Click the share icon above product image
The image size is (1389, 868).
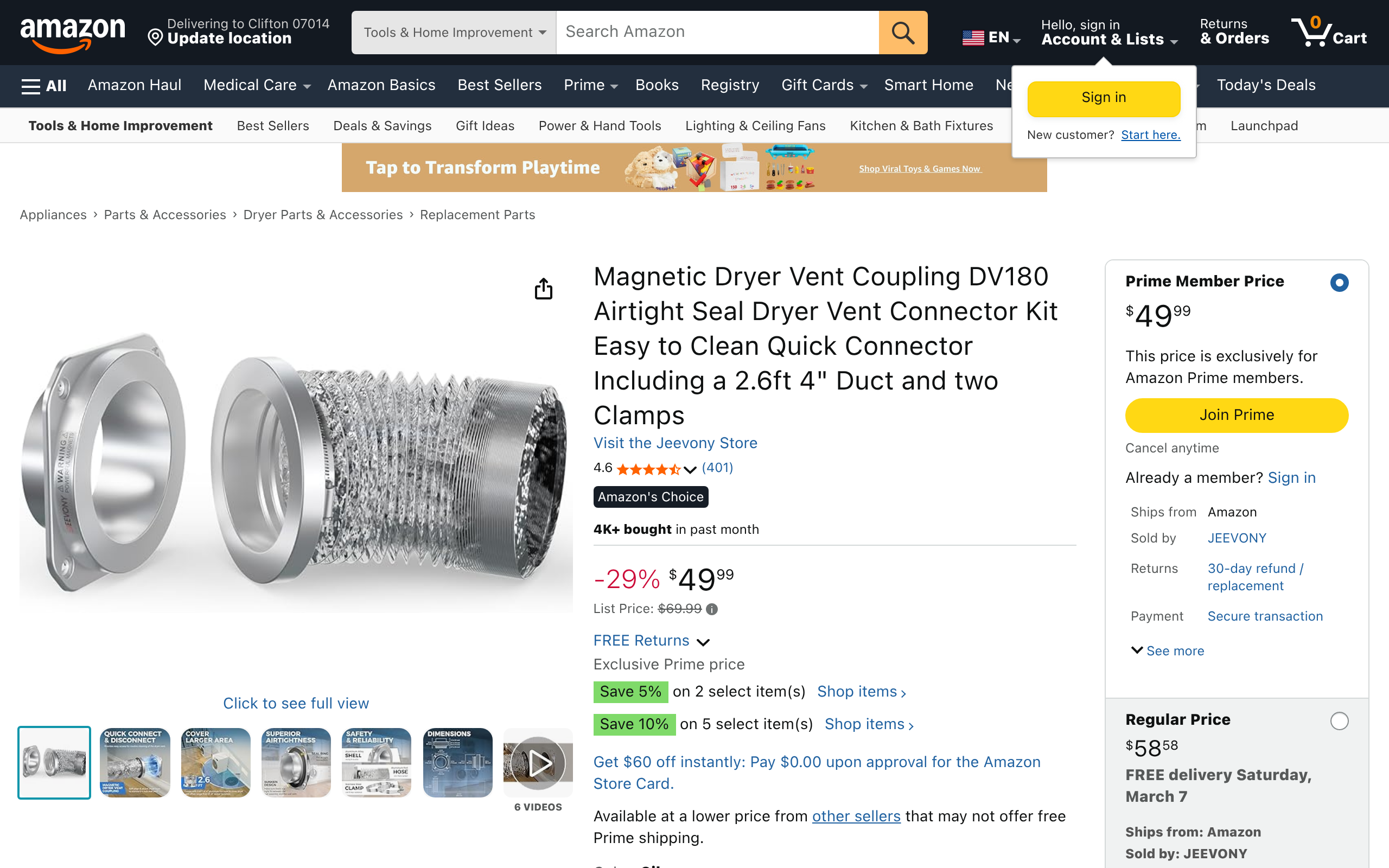click(543, 289)
